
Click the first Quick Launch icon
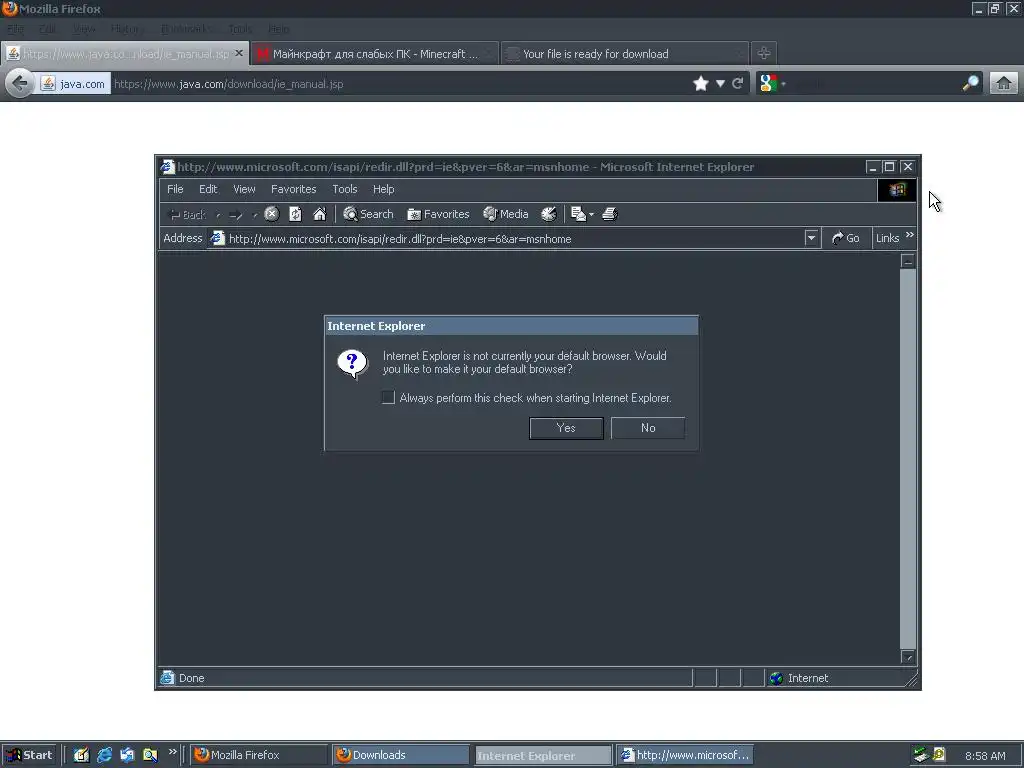click(x=81, y=755)
